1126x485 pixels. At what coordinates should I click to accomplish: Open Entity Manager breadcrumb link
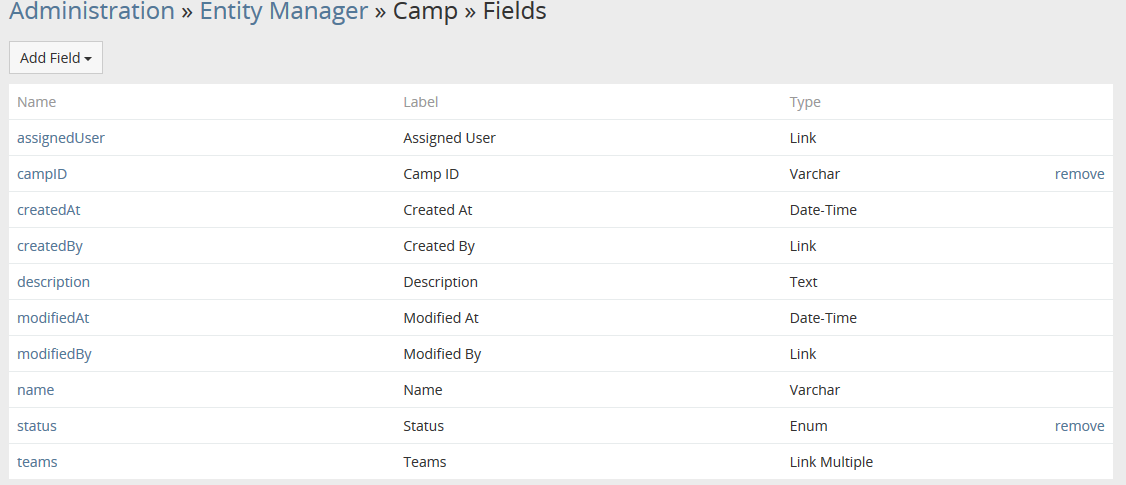pyautogui.click(x=284, y=12)
